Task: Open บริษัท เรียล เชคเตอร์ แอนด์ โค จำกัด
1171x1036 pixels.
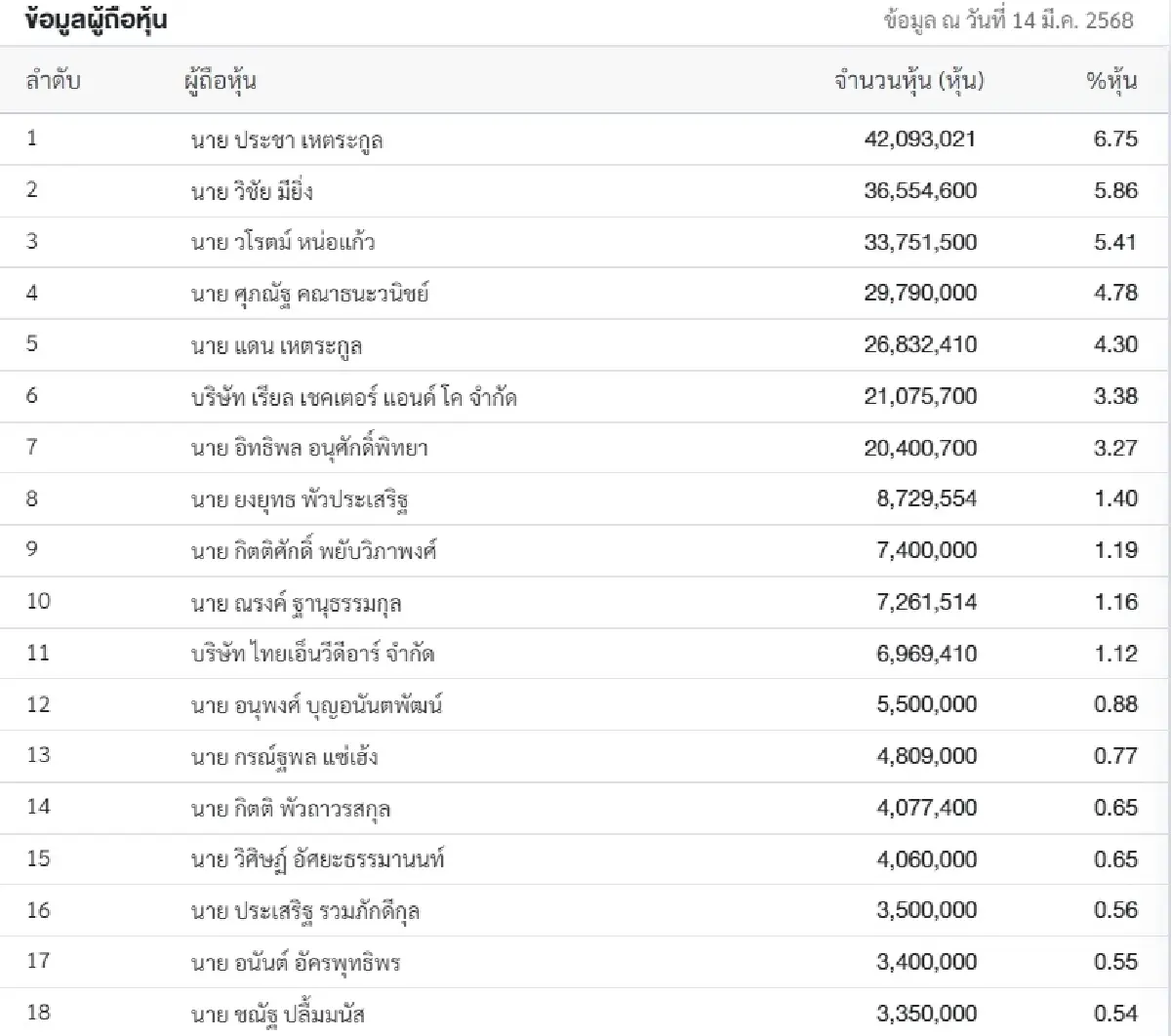Action: [354, 397]
